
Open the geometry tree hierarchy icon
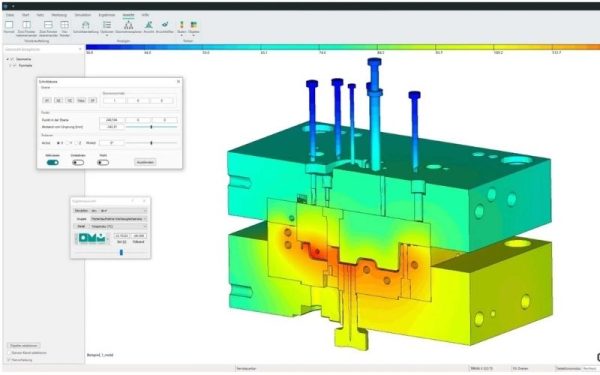tap(129, 25)
